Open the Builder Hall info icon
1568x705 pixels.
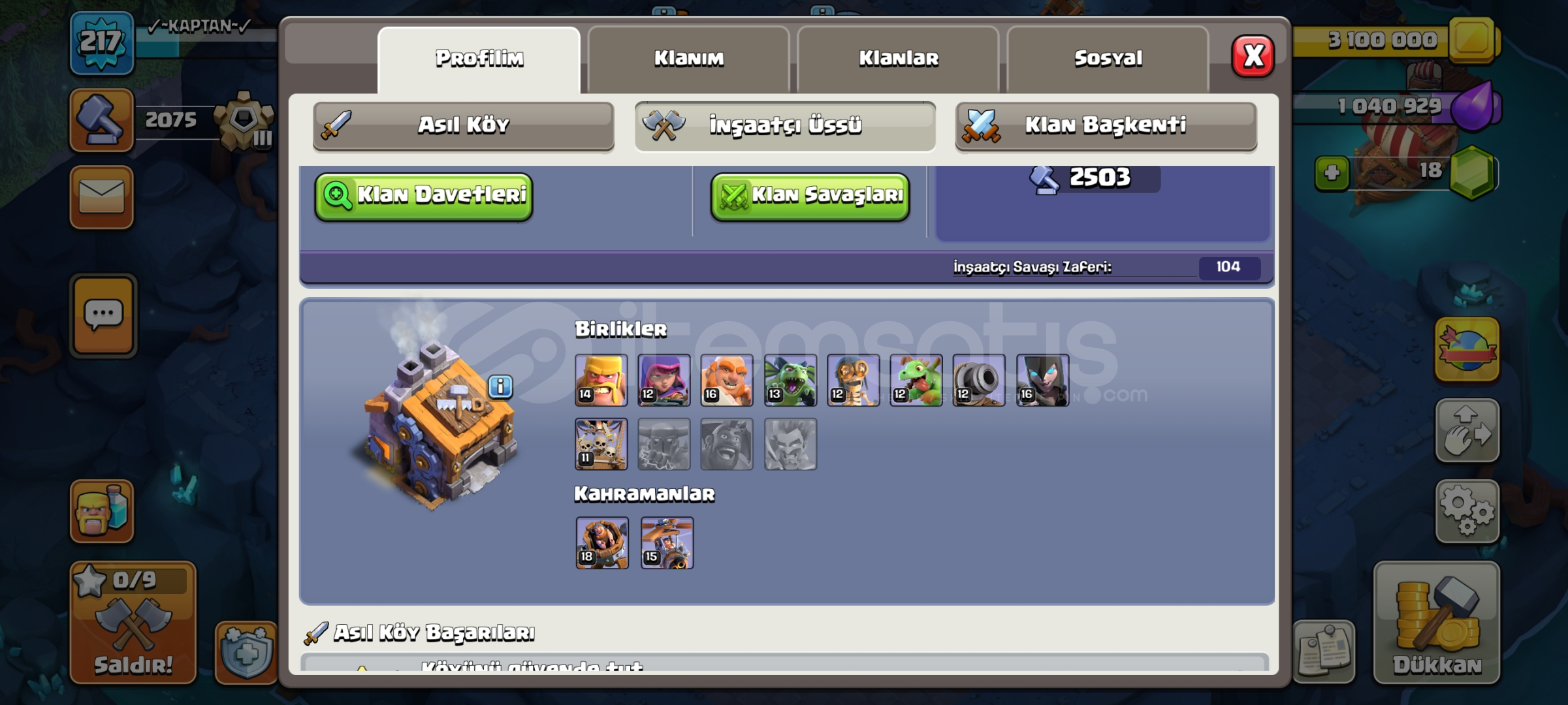click(x=500, y=386)
